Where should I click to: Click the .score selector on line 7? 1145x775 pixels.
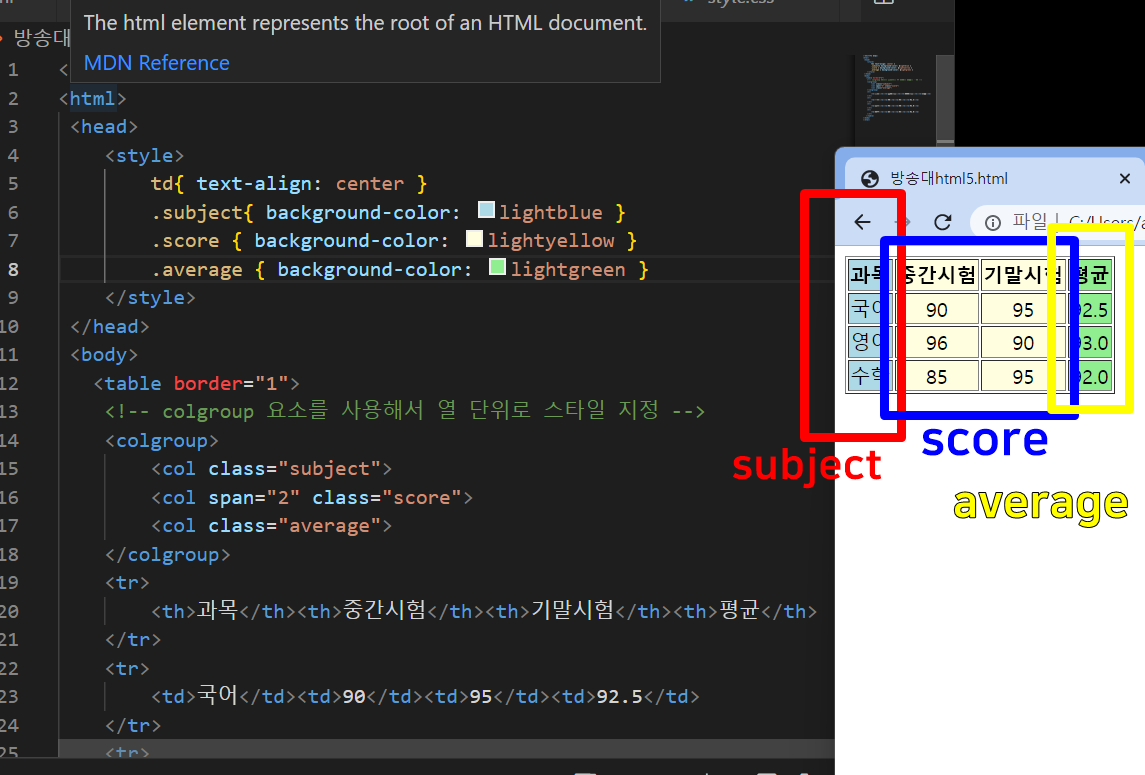coord(185,241)
